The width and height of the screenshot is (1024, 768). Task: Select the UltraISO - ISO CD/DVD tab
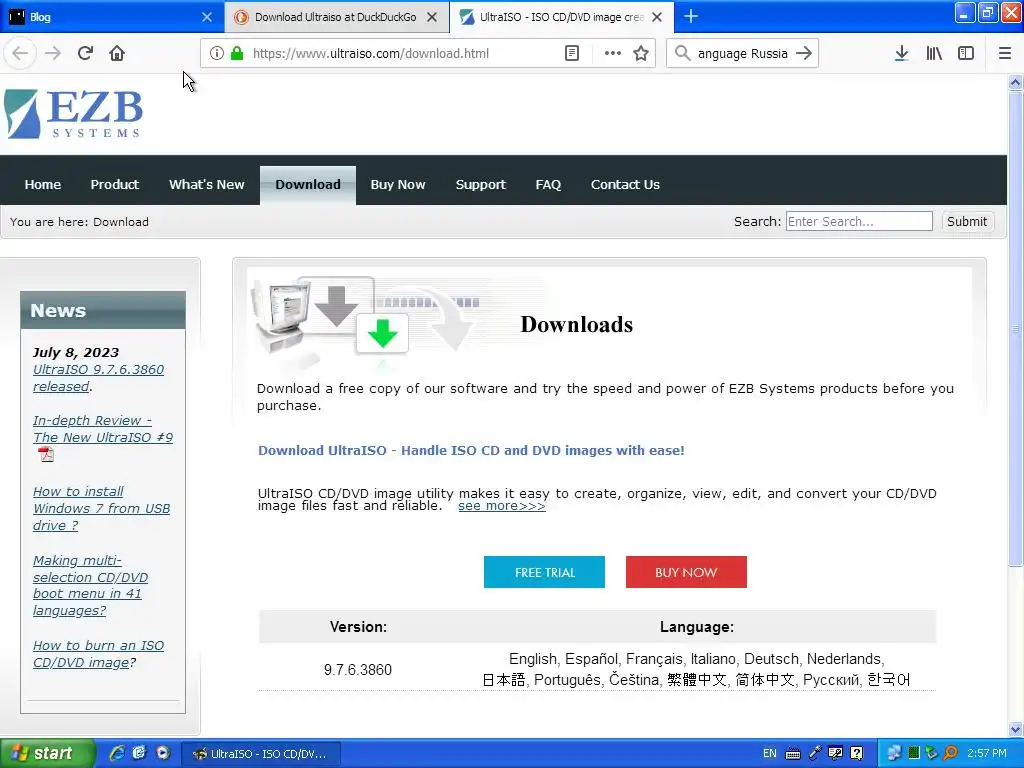(x=562, y=17)
